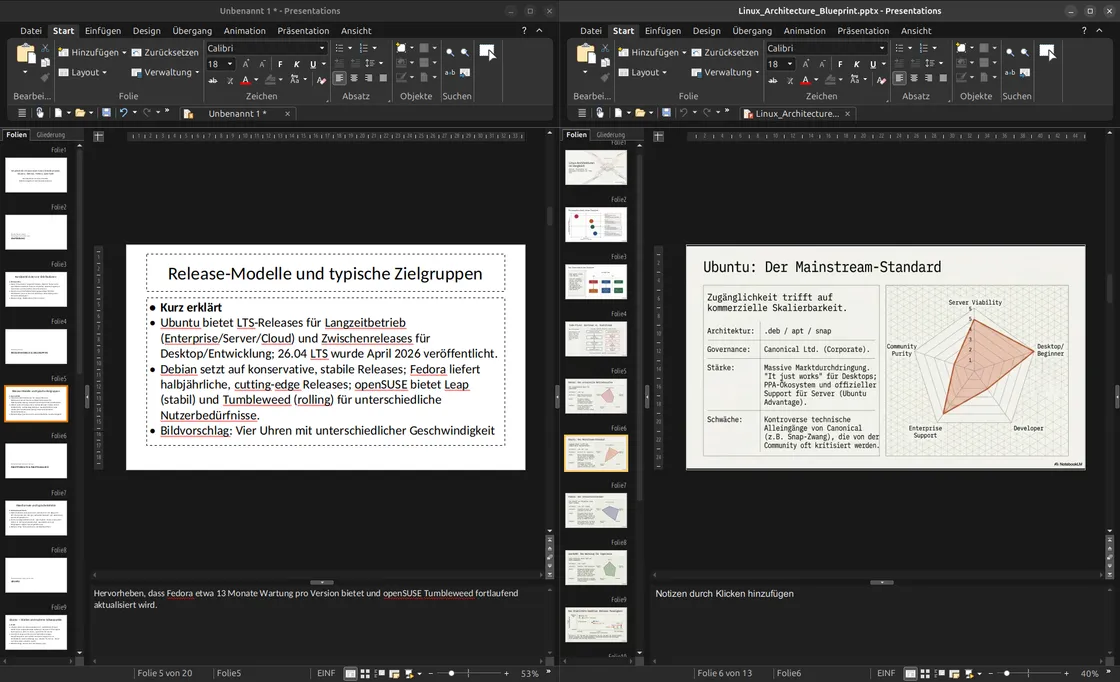Decrease font size in Unbenannt 1 window

(262, 64)
